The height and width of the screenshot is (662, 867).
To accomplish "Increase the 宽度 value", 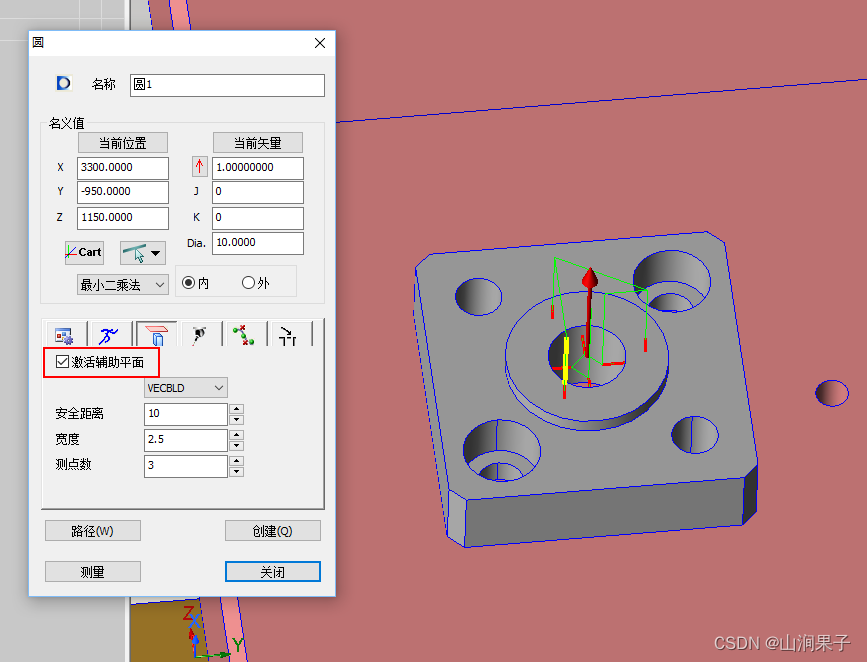I will 237,435.
